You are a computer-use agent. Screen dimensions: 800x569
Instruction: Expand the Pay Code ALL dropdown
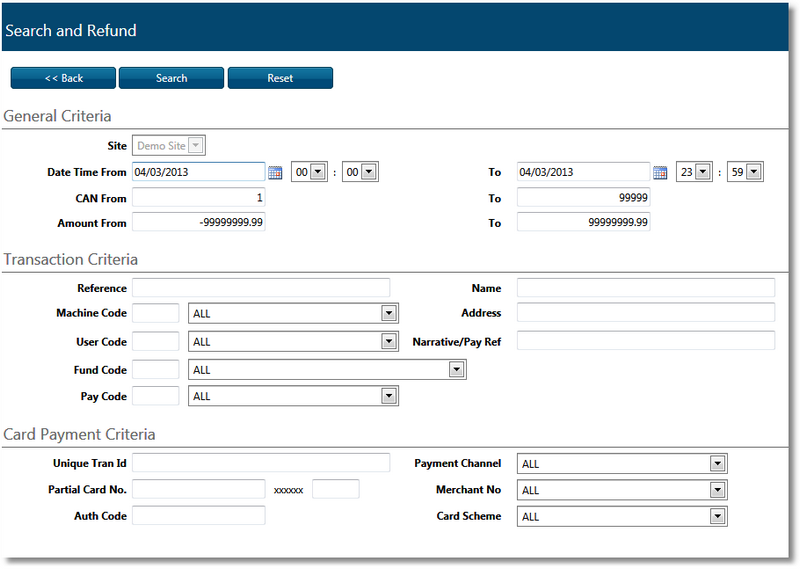(x=293, y=396)
